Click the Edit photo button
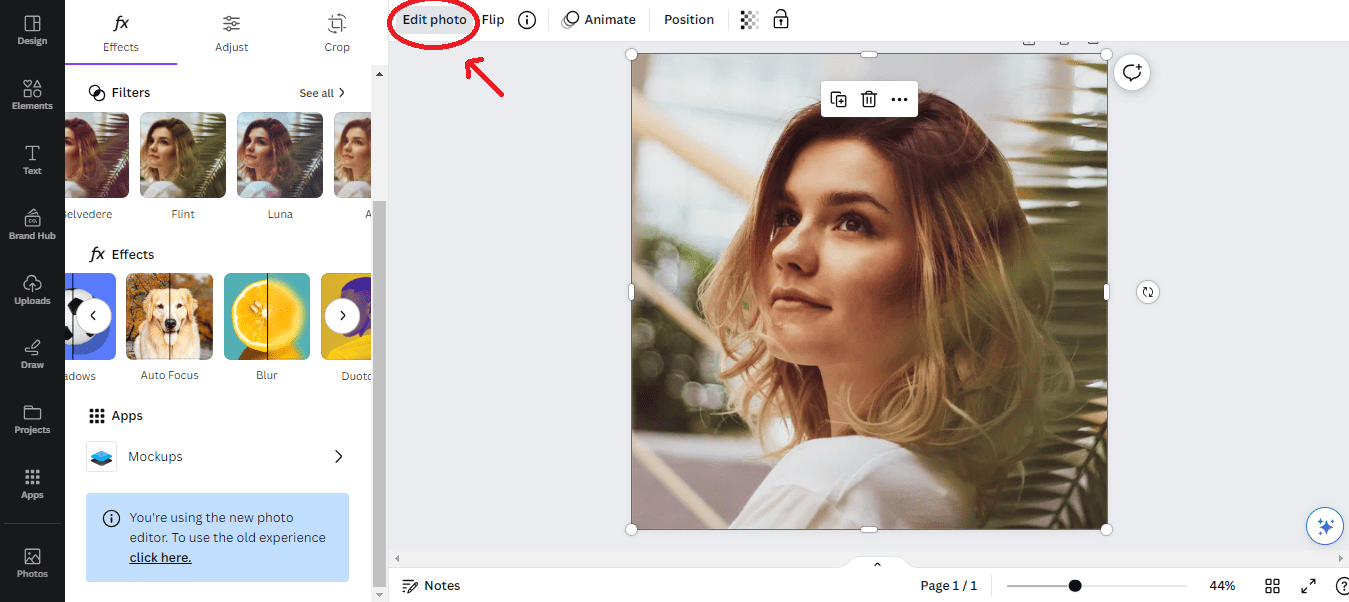The width and height of the screenshot is (1349, 602). click(433, 19)
